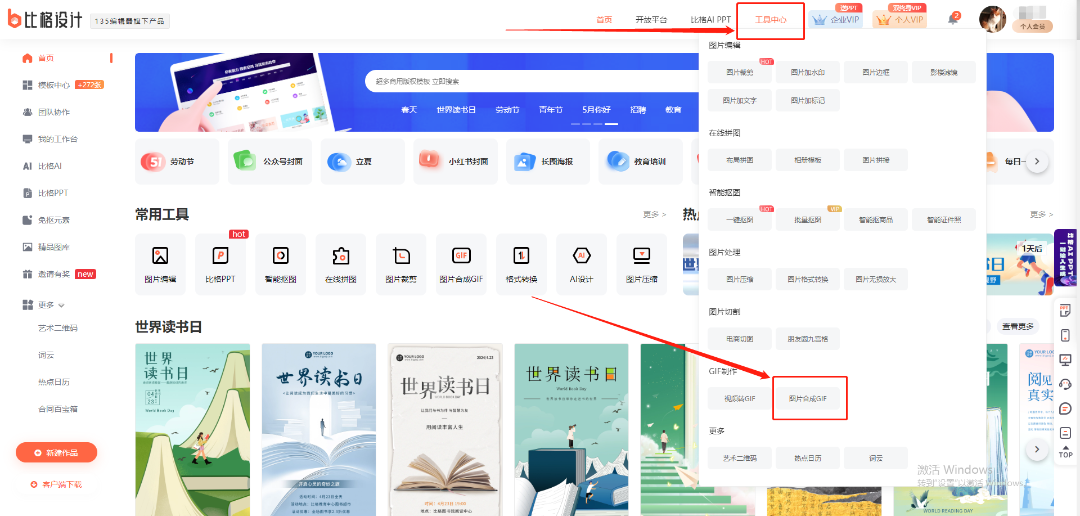Viewport: 1080px width, 516px height.
Task: Expand 常用工具 via the 更多 link
Action: [654, 214]
